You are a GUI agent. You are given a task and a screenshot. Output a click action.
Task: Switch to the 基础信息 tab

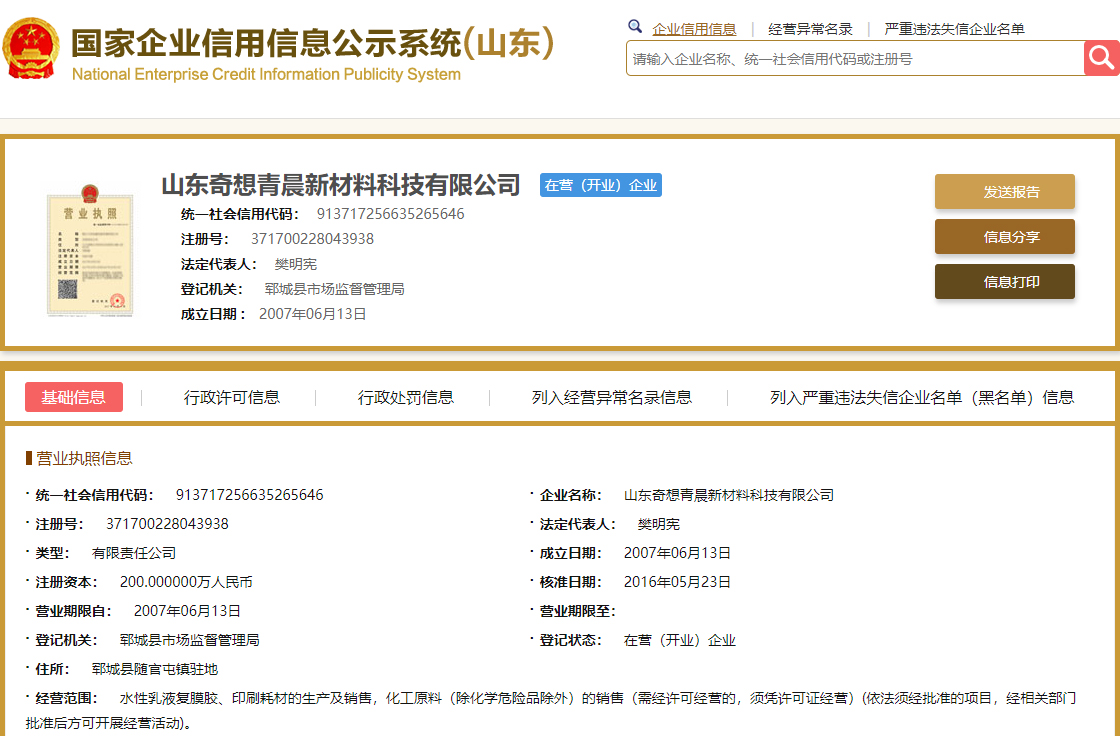coord(74,397)
